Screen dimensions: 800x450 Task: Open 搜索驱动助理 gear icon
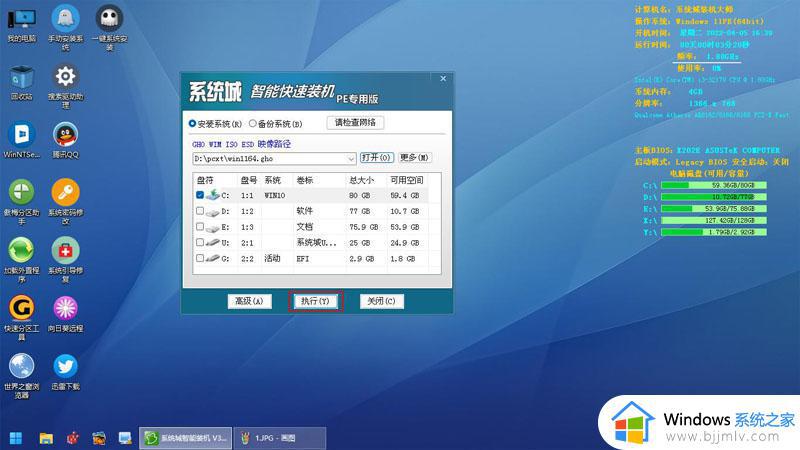tap(65, 86)
